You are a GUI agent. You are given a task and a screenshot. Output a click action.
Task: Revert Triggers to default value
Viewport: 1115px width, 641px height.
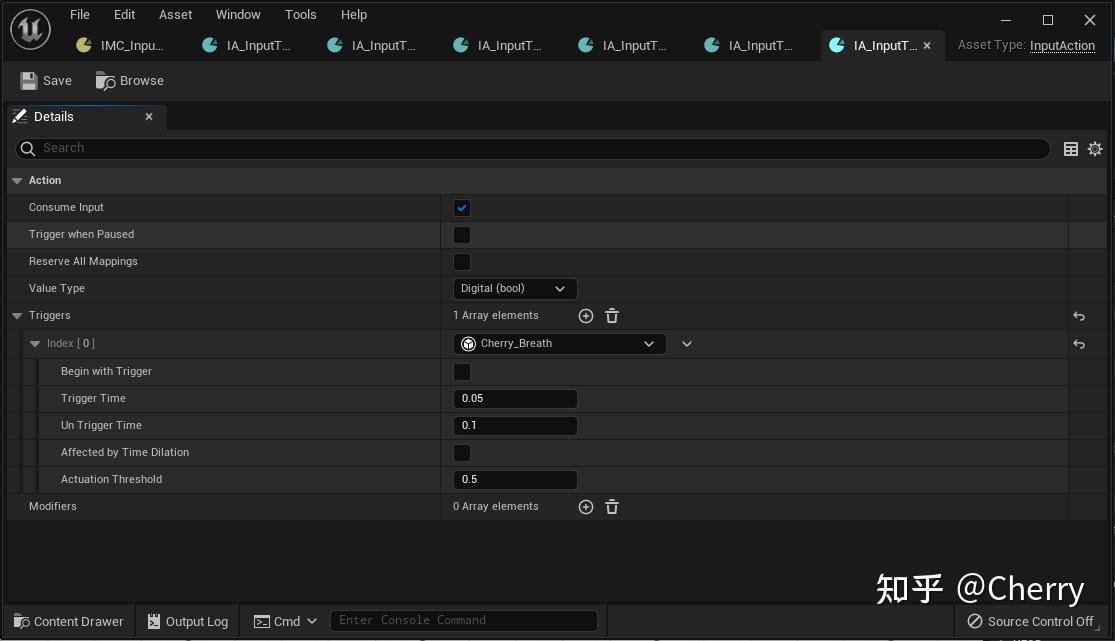point(1079,316)
